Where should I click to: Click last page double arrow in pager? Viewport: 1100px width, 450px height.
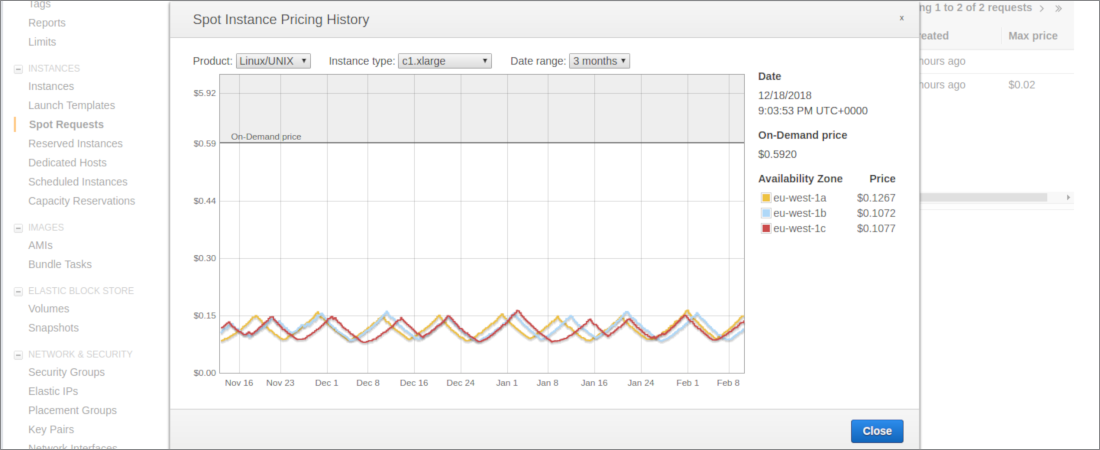[x=1059, y=8]
